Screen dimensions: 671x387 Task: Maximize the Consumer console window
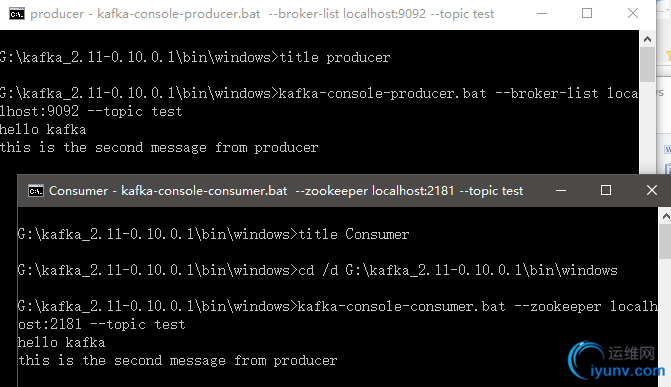(606, 191)
